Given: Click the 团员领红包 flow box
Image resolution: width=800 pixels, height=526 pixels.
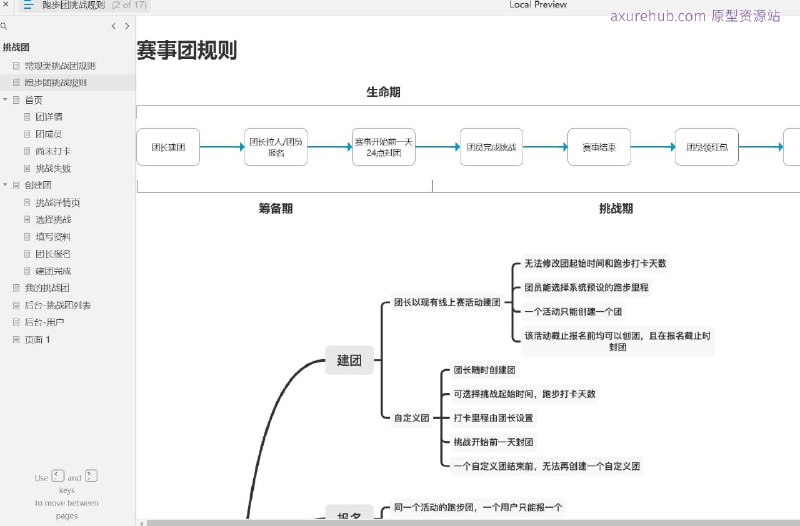Looking at the screenshot, I should point(707,147).
